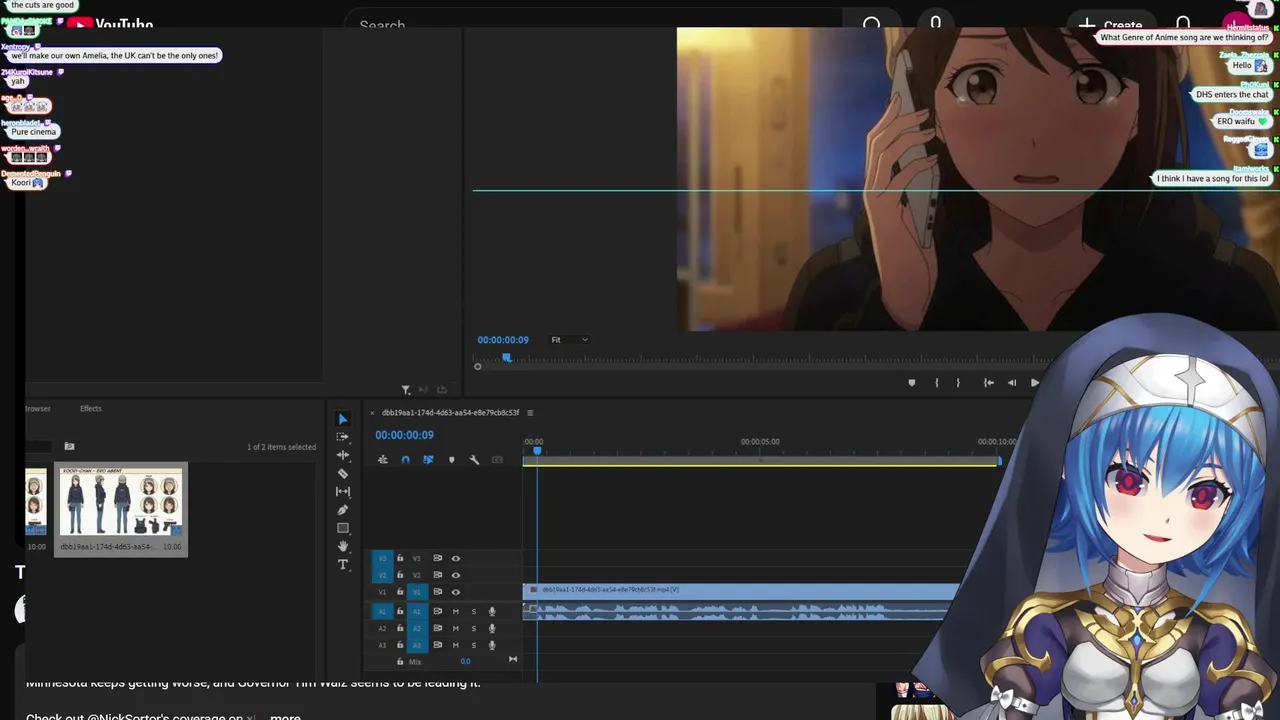The height and width of the screenshot is (720, 1280).
Task: Toggle sync lock for track V3
Action: point(437,559)
